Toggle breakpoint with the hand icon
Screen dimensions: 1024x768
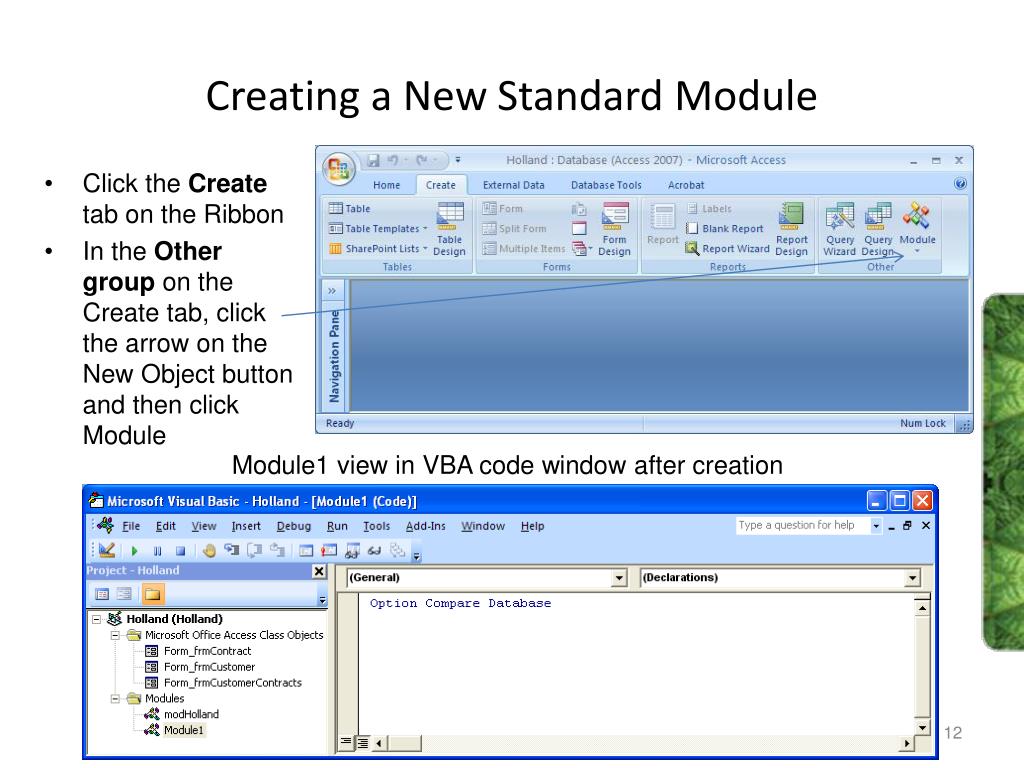pos(209,551)
